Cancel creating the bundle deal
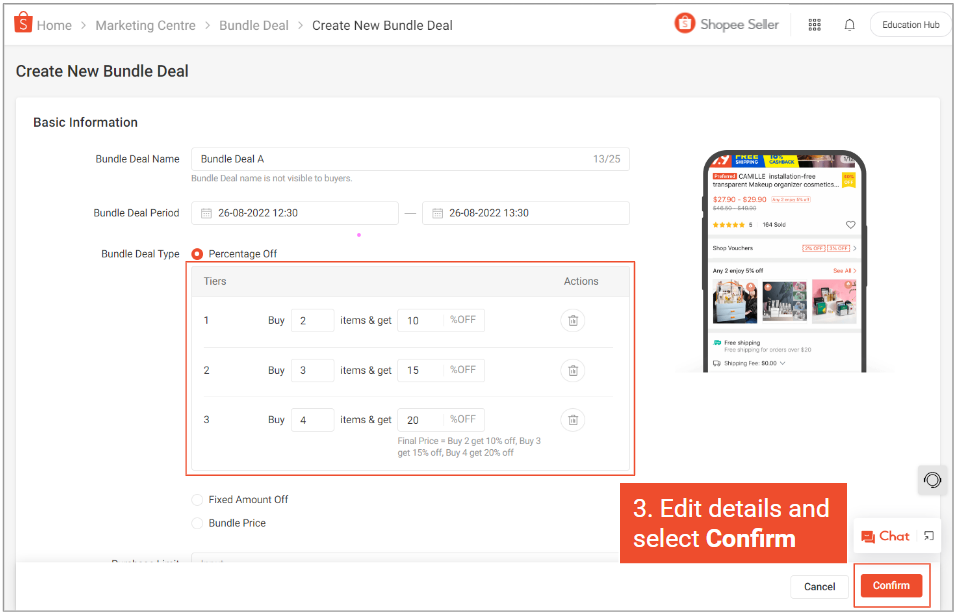This screenshot has height=613, width=956. (819, 586)
